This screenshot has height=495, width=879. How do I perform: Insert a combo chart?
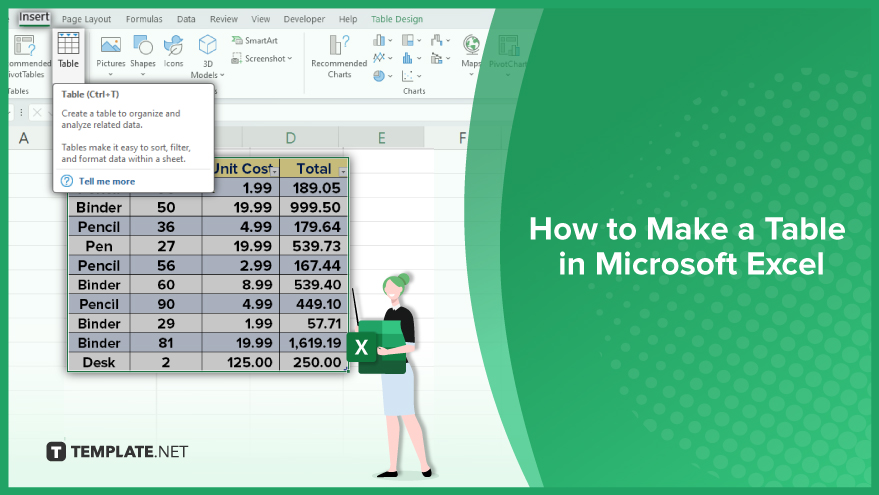click(x=437, y=58)
